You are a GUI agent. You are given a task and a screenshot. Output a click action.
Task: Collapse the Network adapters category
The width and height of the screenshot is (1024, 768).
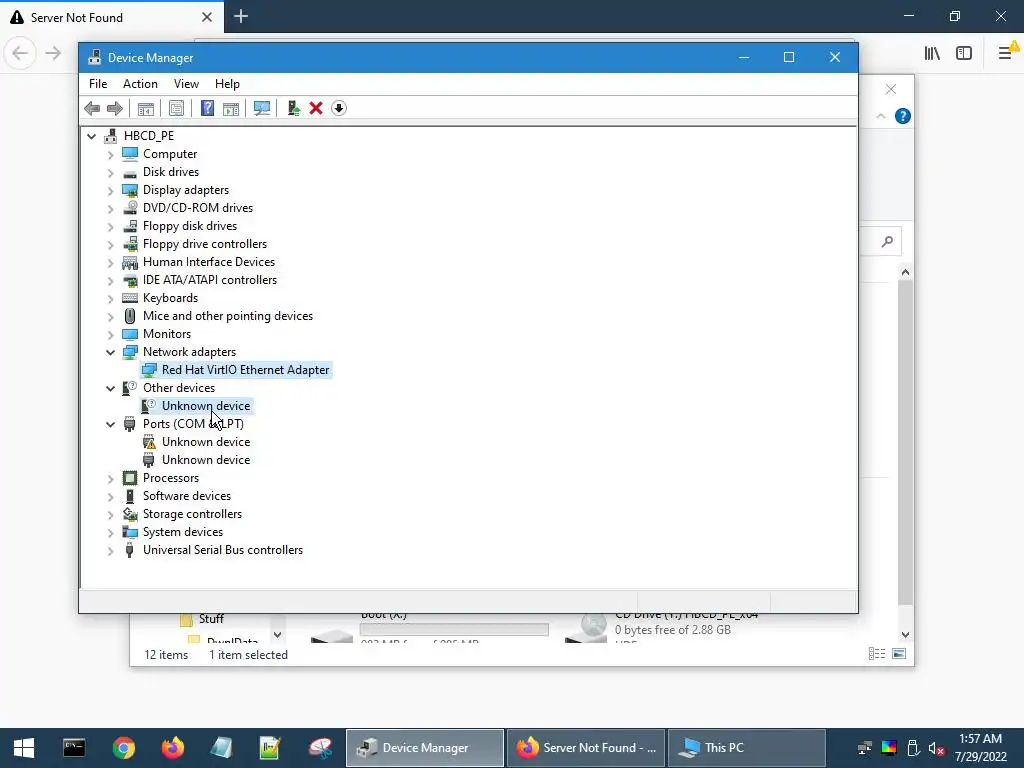[110, 352]
